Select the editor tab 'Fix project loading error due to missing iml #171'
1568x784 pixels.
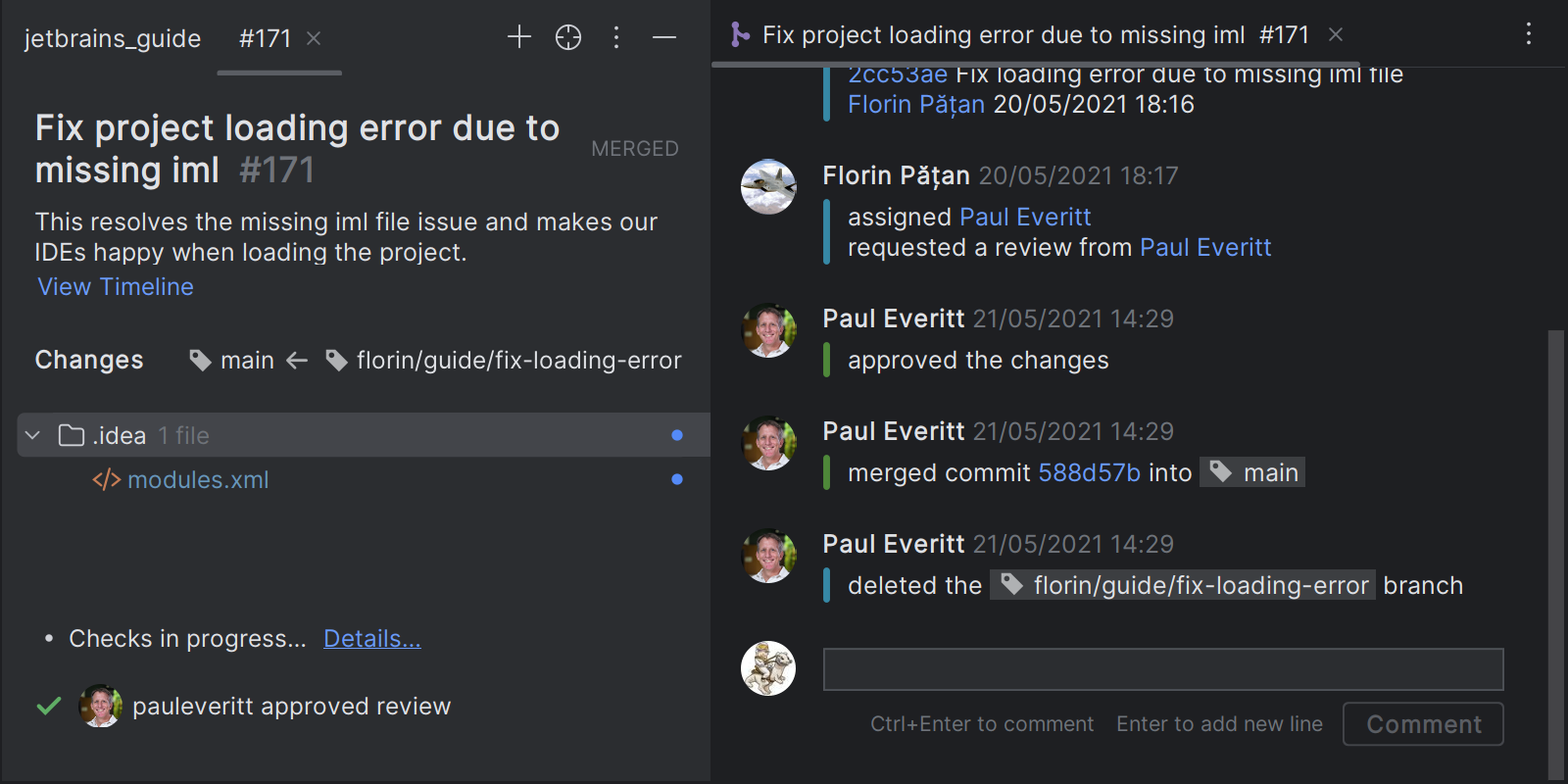click(1036, 35)
